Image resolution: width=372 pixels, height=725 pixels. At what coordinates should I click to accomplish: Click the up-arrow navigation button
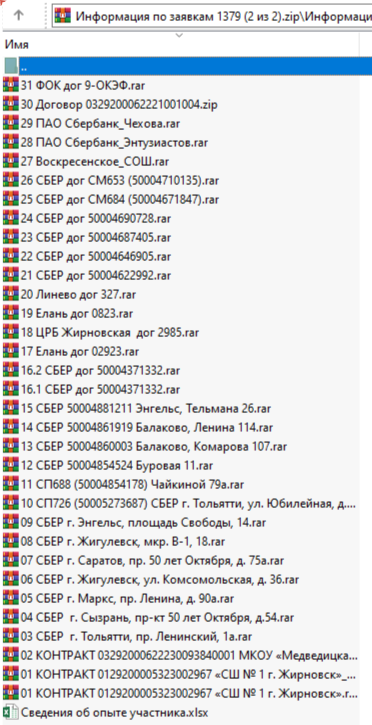18,16
